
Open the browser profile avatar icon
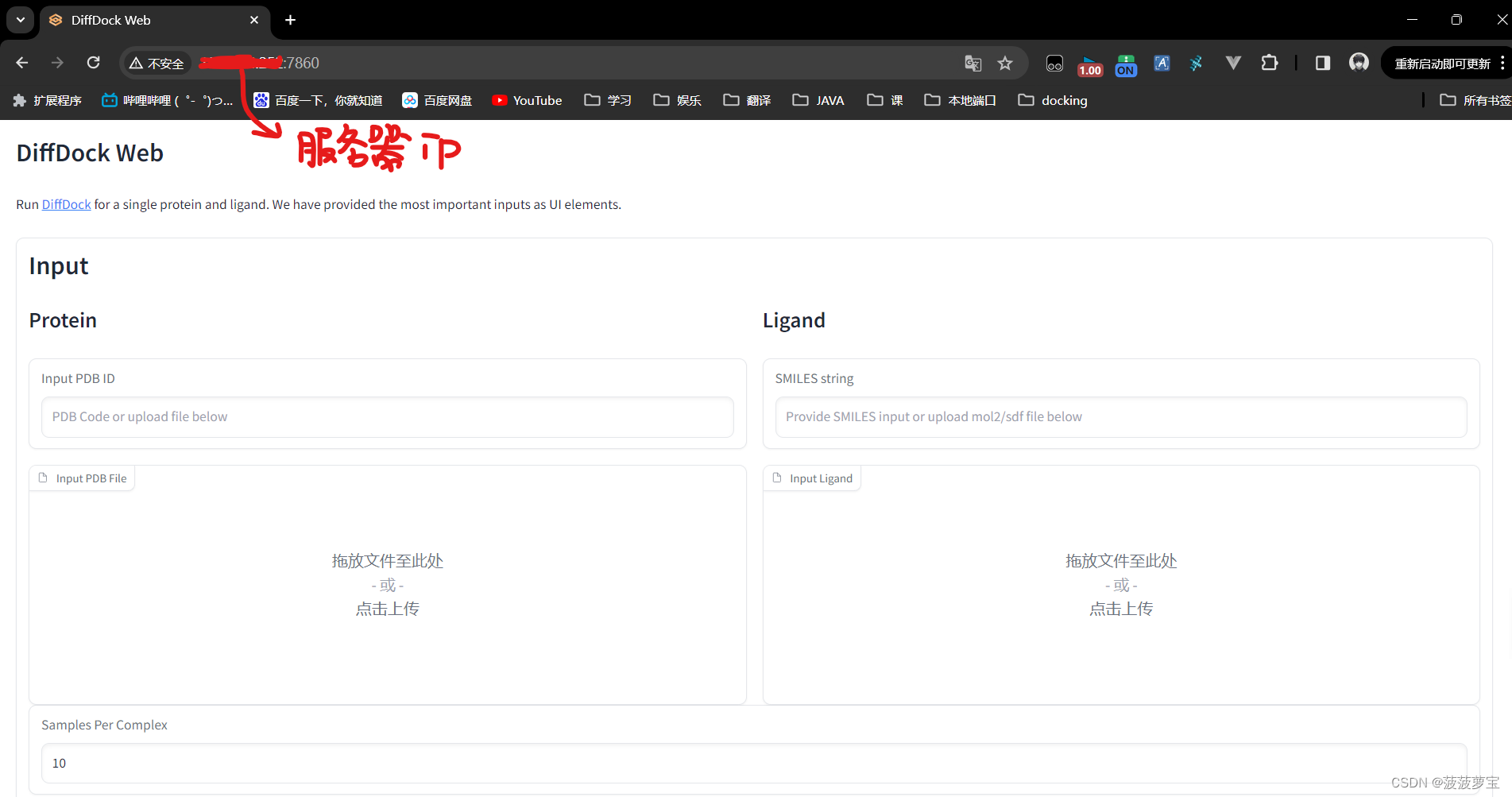[x=1358, y=62]
